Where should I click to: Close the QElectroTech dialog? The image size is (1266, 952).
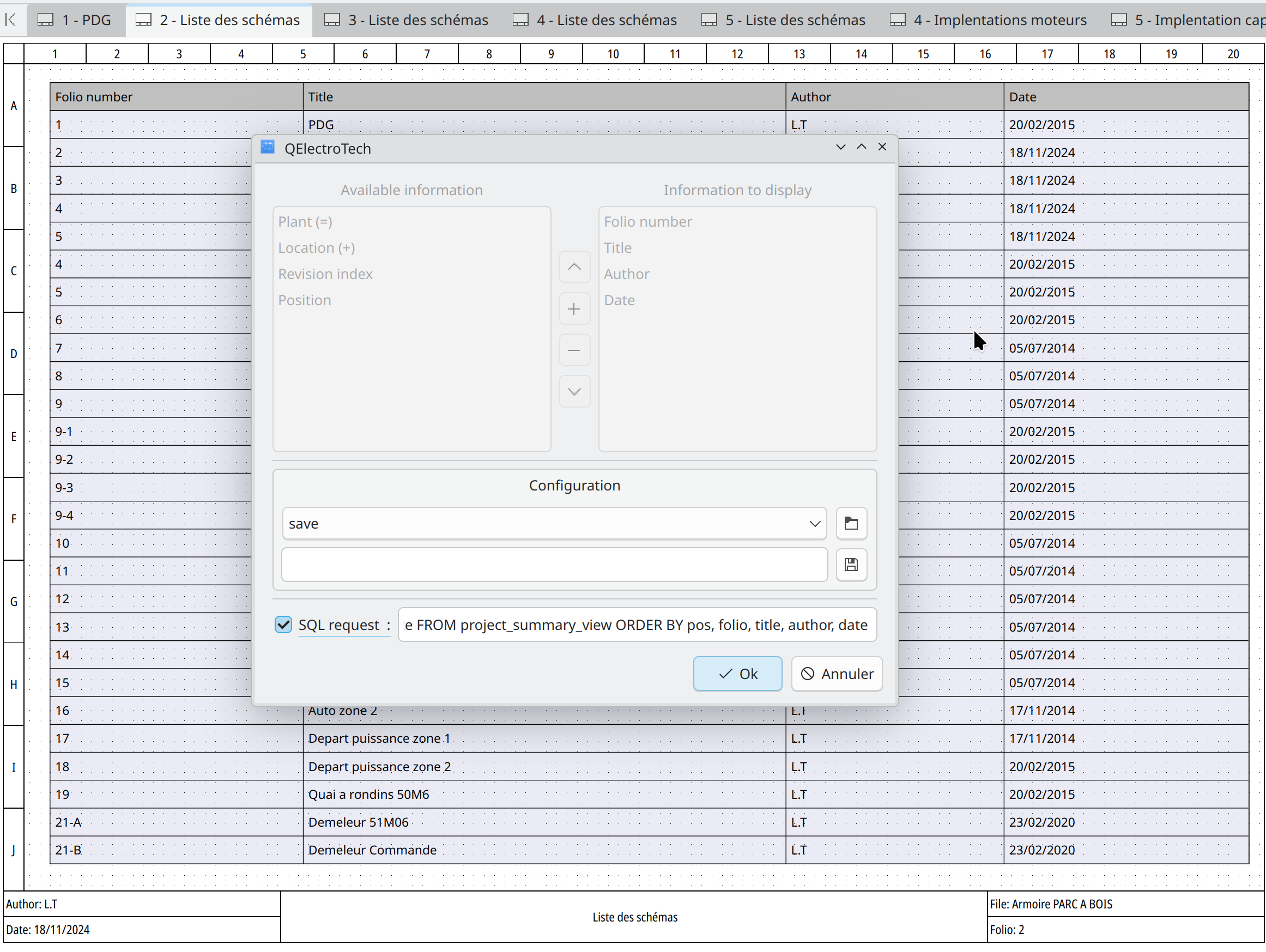pos(882,147)
